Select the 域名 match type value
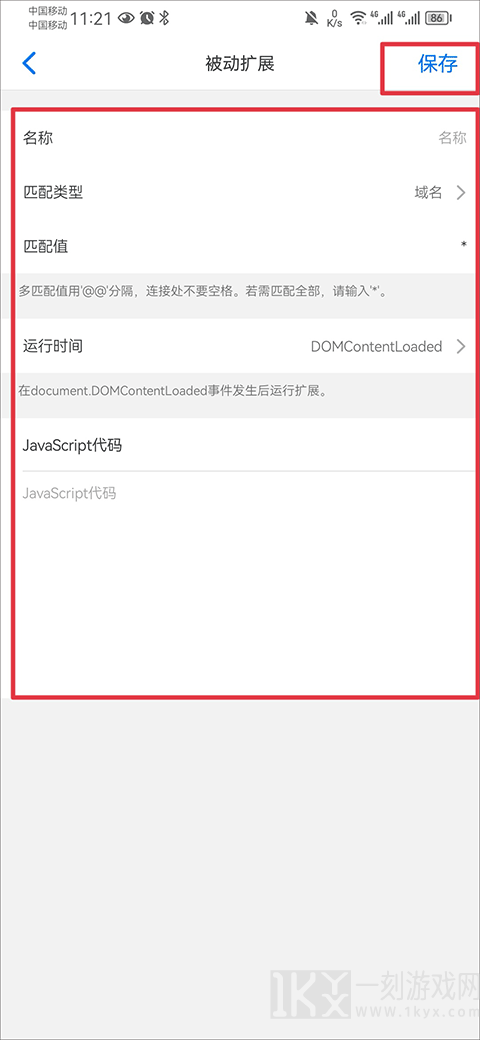 click(x=428, y=193)
